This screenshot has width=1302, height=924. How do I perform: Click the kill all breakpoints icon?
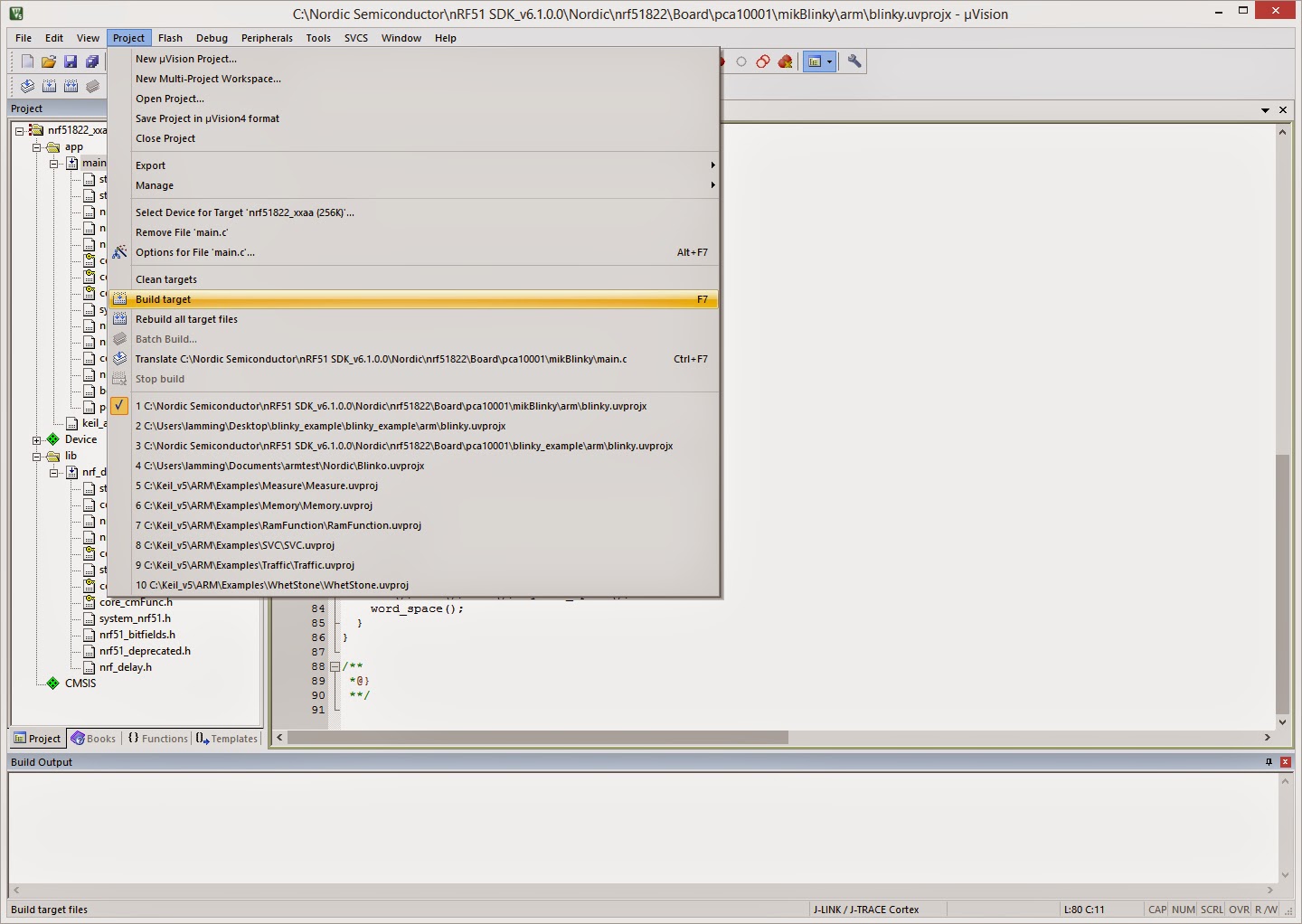(x=785, y=61)
